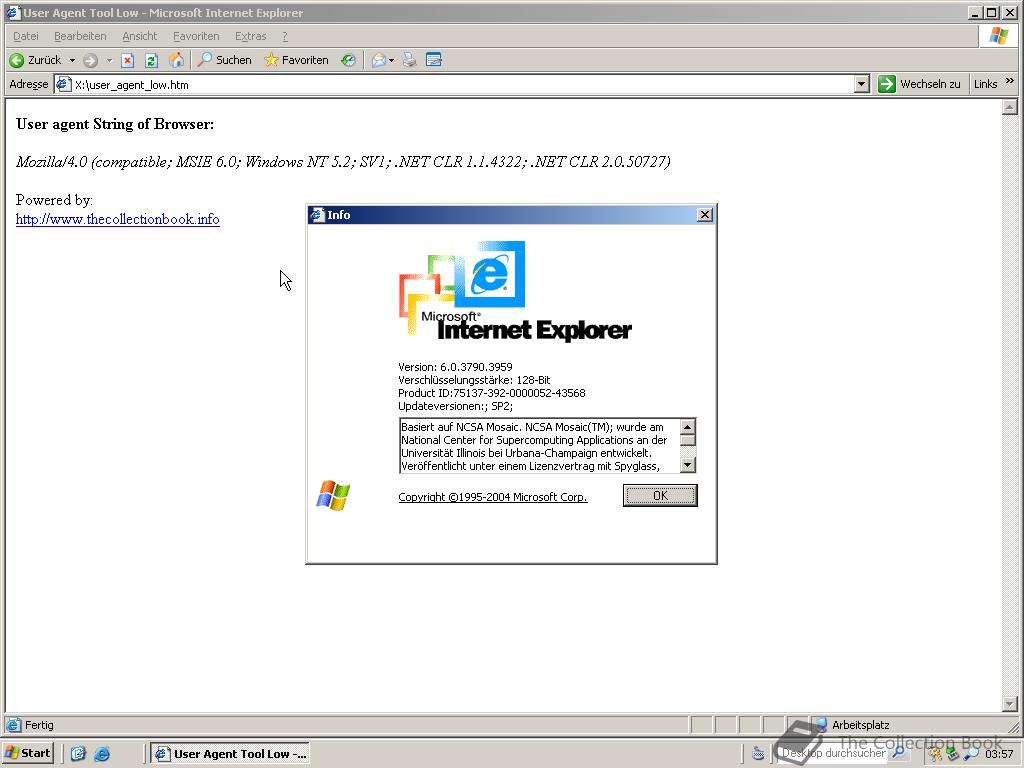This screenshot has height=768, width=1024.
Task: Click the page icon in address bar
Action: (x=63, y=84)
